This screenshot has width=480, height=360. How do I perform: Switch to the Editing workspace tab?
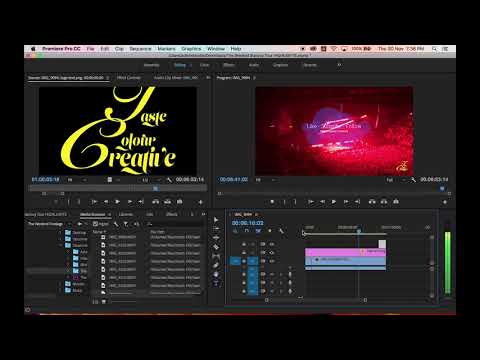tap(180, 65)
